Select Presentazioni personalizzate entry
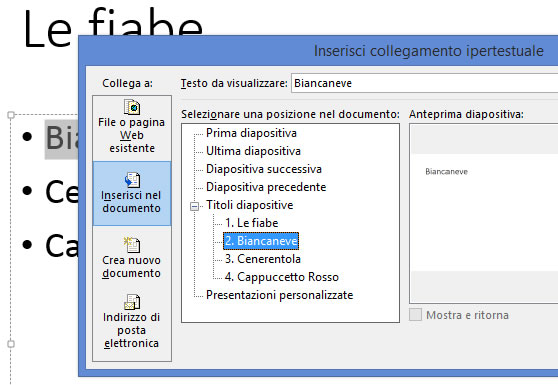This screenshot has height=385, width=558. pyautogui.click(x=279, y=295)
